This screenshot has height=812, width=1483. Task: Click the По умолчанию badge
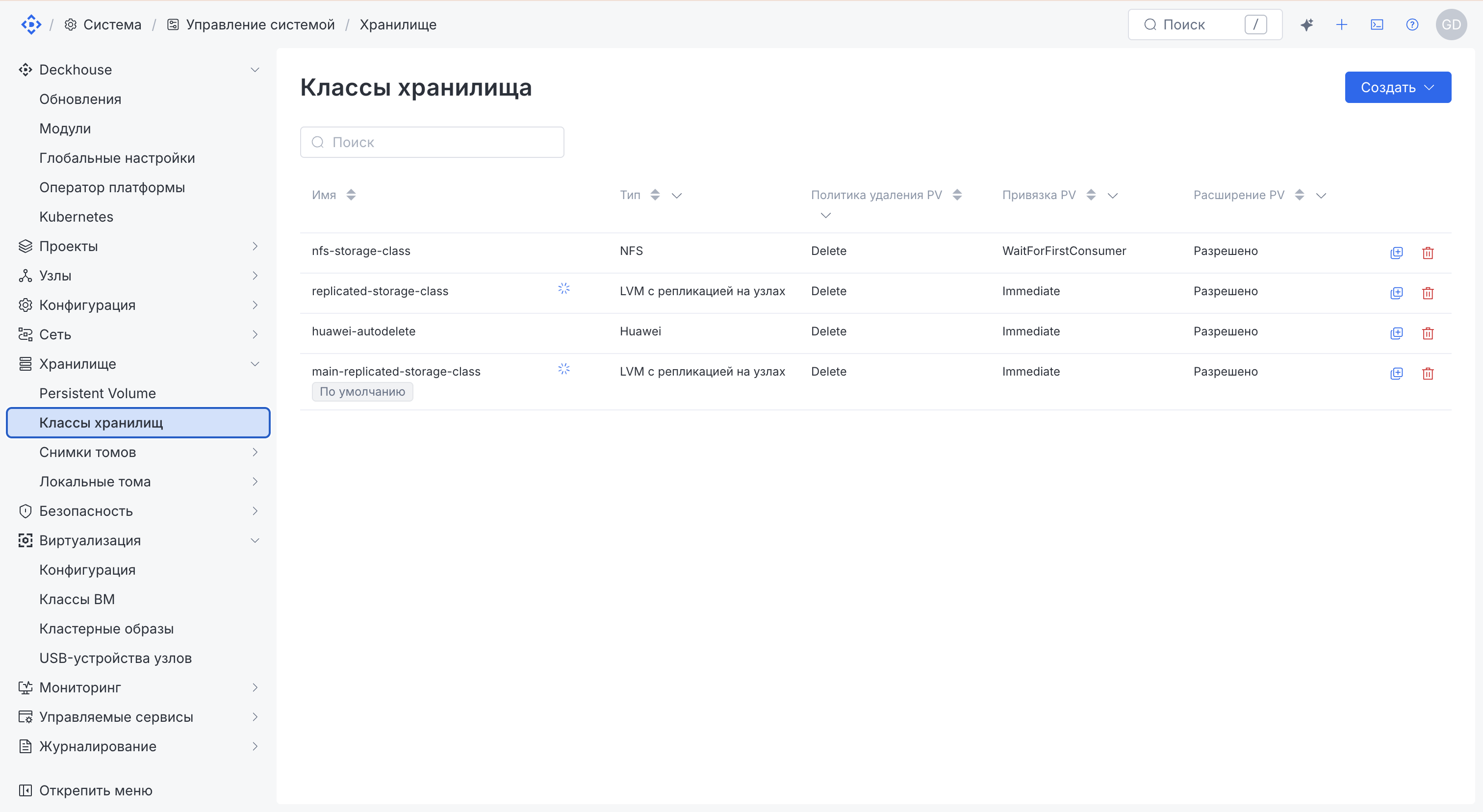pyautogui.click(x=362, y=392)
